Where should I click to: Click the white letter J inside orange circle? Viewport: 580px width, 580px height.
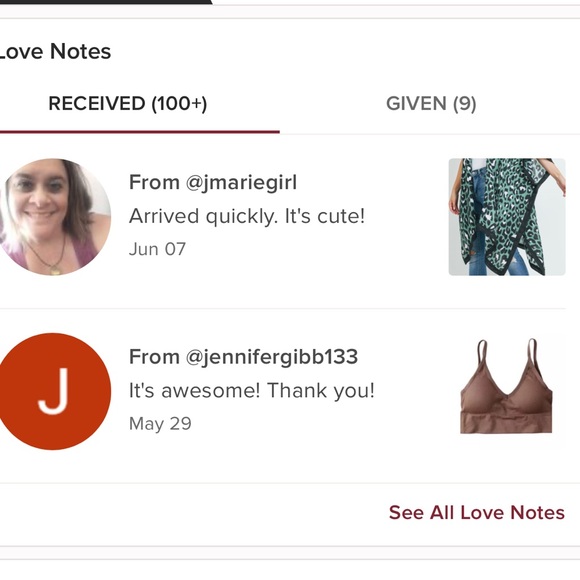[54, 391]
